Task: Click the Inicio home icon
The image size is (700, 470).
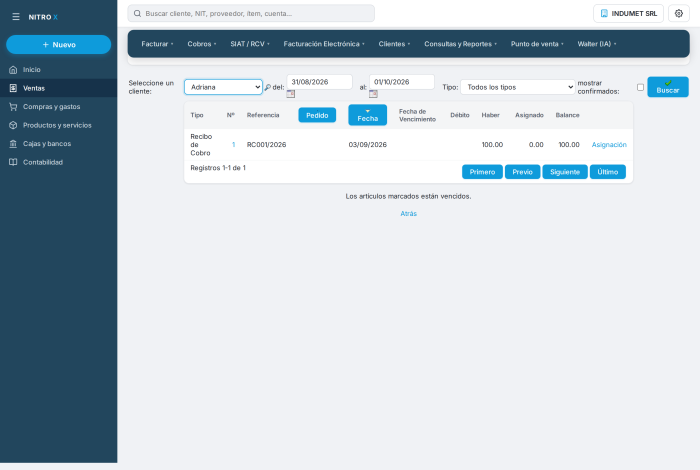Action: pyautogui.click(x=13, y=70)
